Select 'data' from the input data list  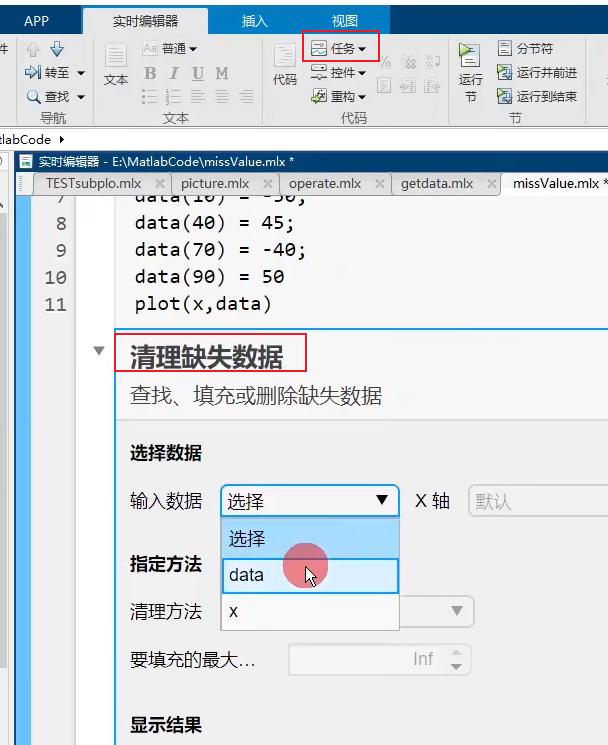(310, 575)
